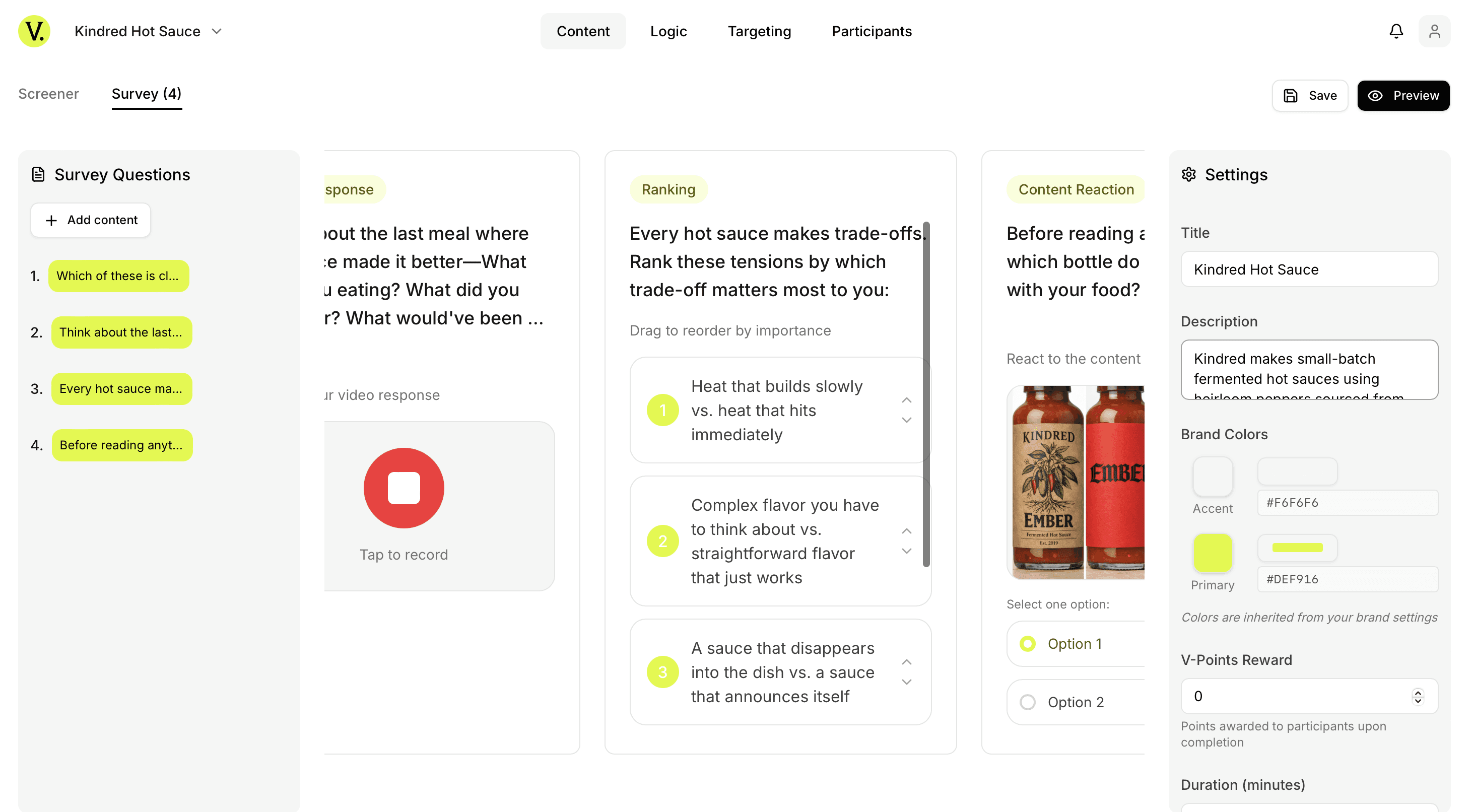Open the Screener tab
The height and width of the screenshot is (812, 1473).
point(48,94)
